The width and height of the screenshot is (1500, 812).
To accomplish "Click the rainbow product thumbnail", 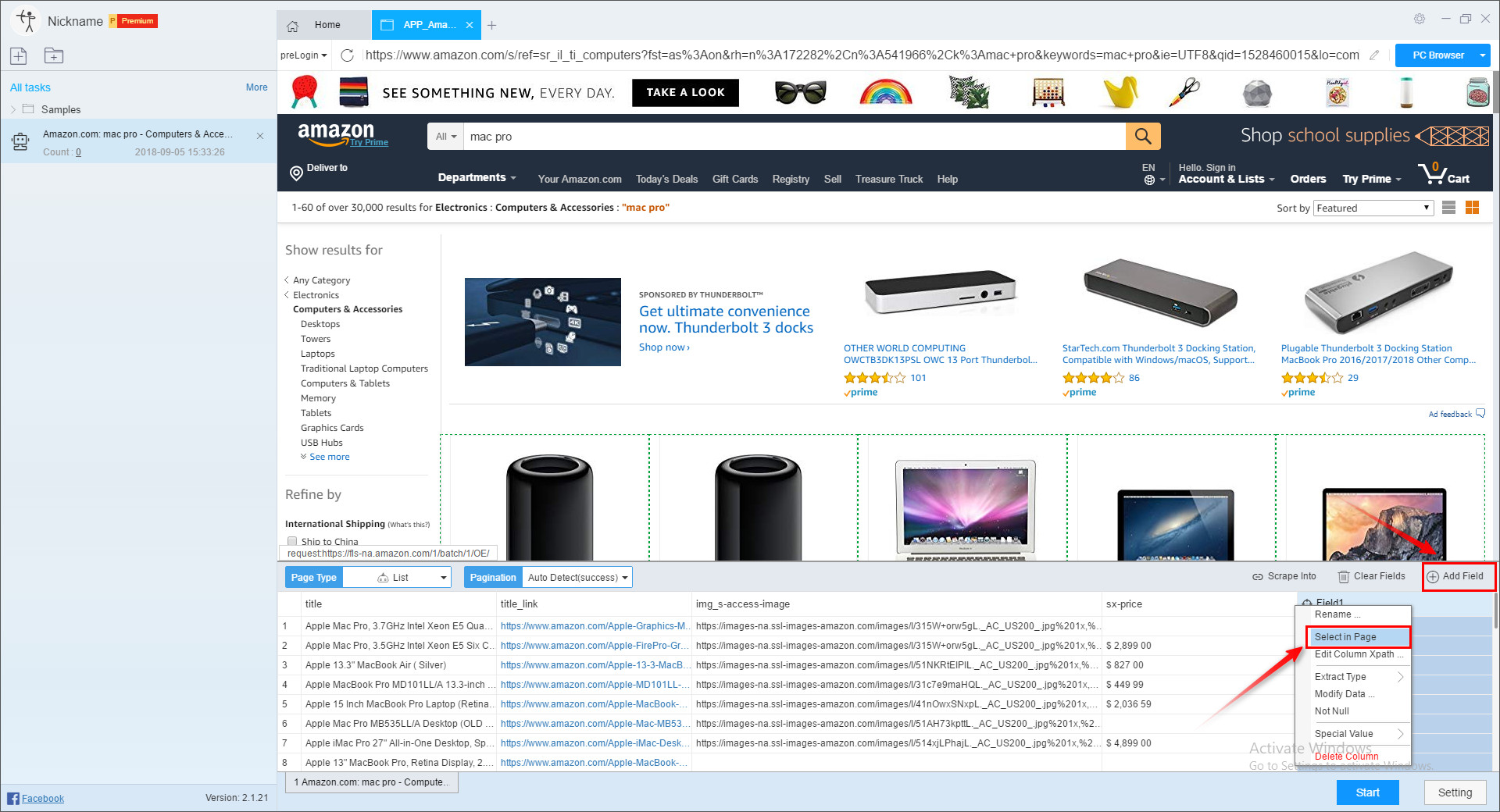I will [x=885, y=92].
